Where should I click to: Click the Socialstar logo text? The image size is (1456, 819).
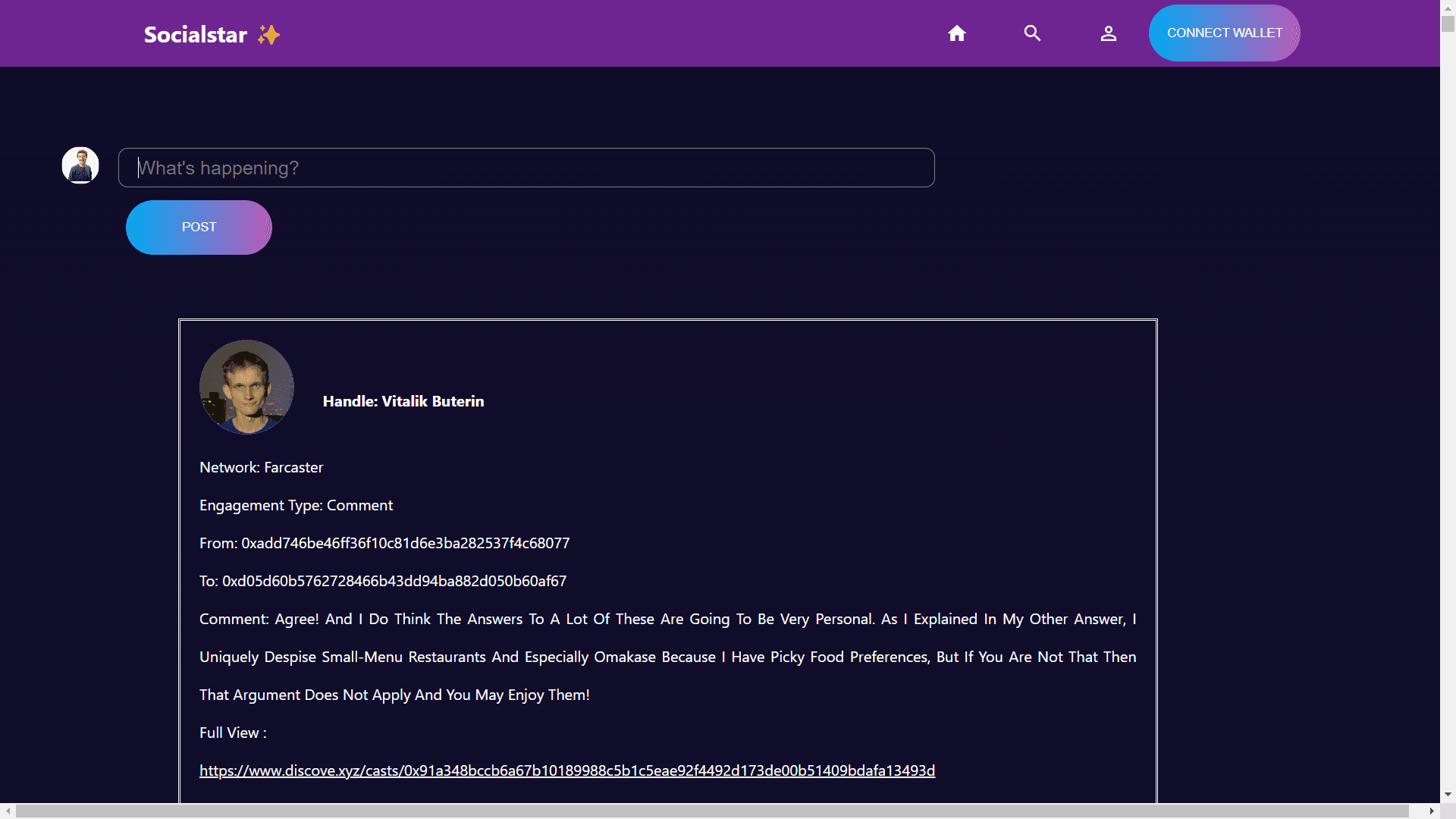pos(196,35)
